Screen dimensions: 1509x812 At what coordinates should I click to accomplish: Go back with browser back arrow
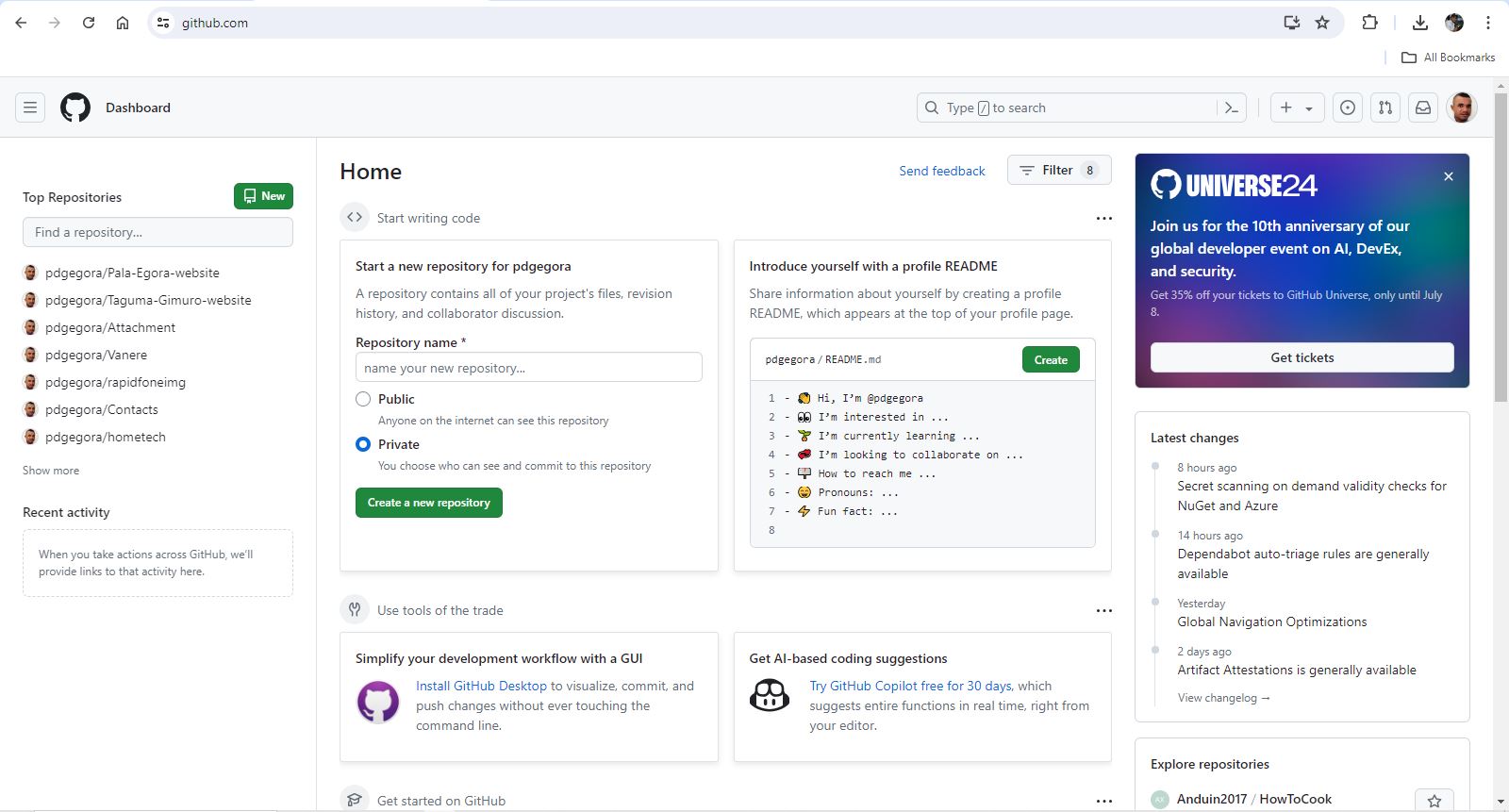coord(21,23)
